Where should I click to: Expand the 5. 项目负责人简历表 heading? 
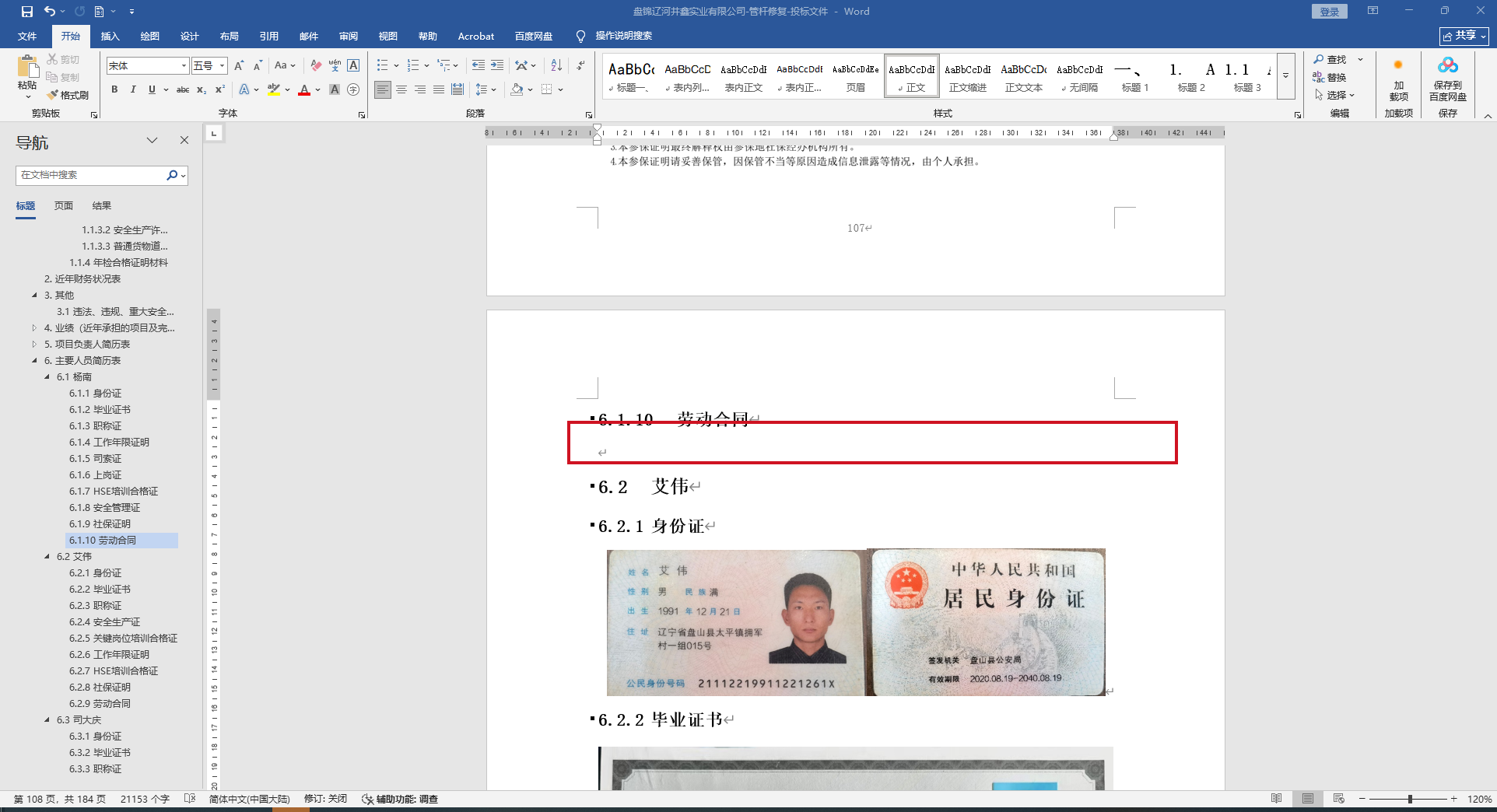[x=34, y=345]
